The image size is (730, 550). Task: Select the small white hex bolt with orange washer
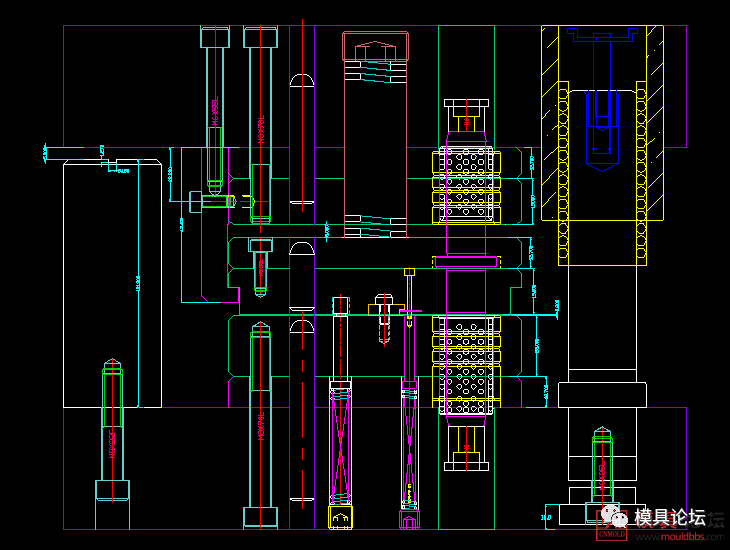pos(384,319)
